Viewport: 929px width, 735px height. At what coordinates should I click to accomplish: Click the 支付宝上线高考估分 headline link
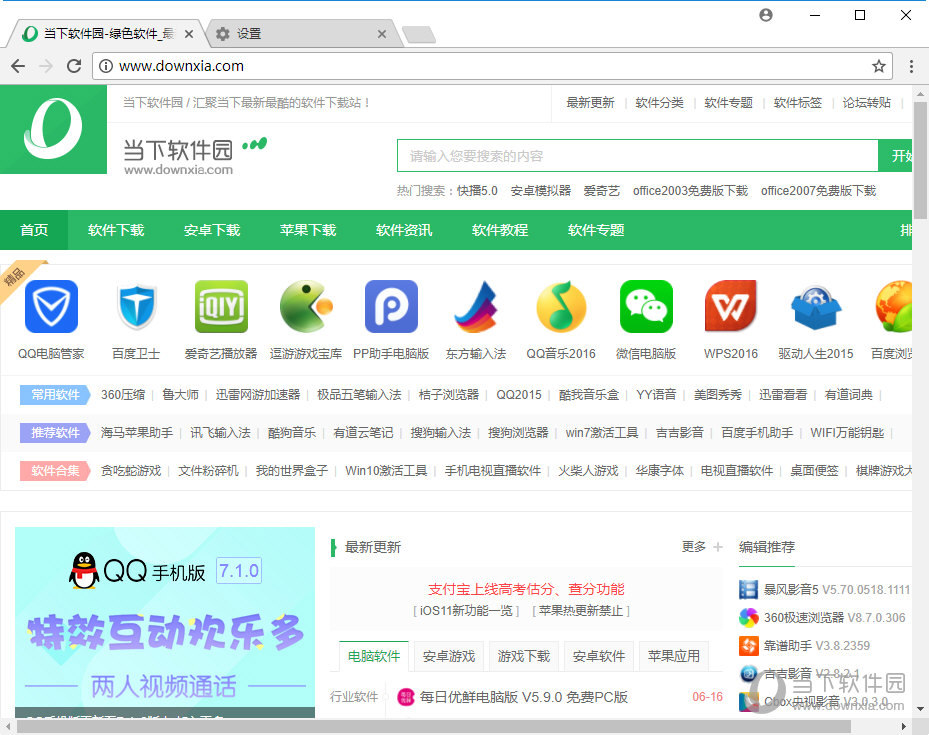(x=525, y=589)
